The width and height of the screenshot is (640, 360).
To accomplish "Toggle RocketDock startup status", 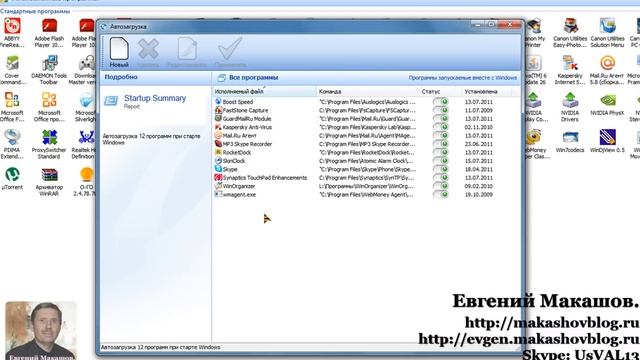I will point(440,152).
